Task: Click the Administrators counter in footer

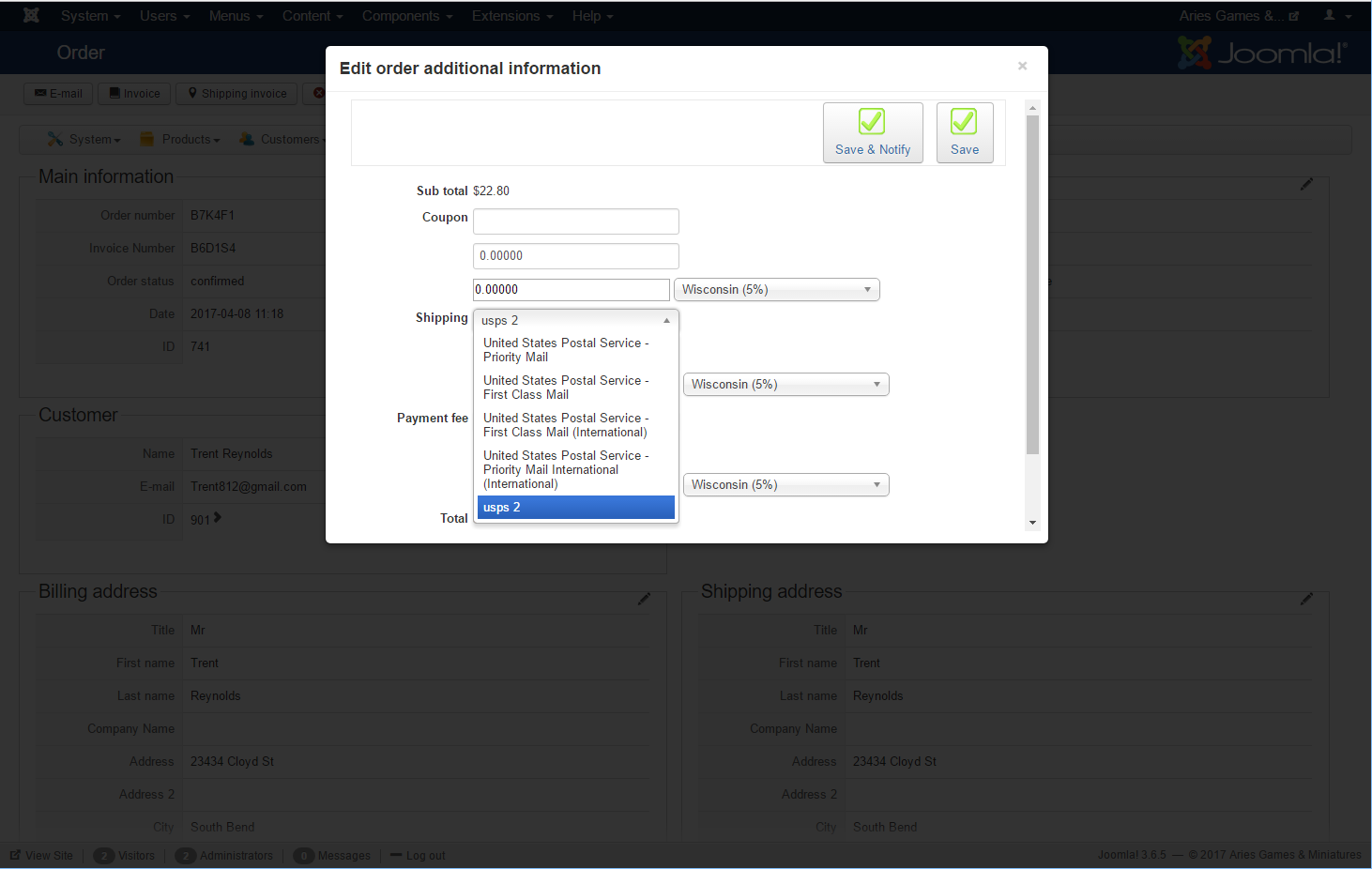Action: click(224, 855)
